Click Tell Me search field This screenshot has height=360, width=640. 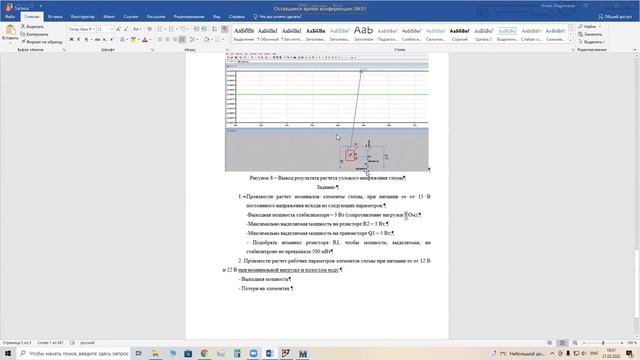(278, 17)
